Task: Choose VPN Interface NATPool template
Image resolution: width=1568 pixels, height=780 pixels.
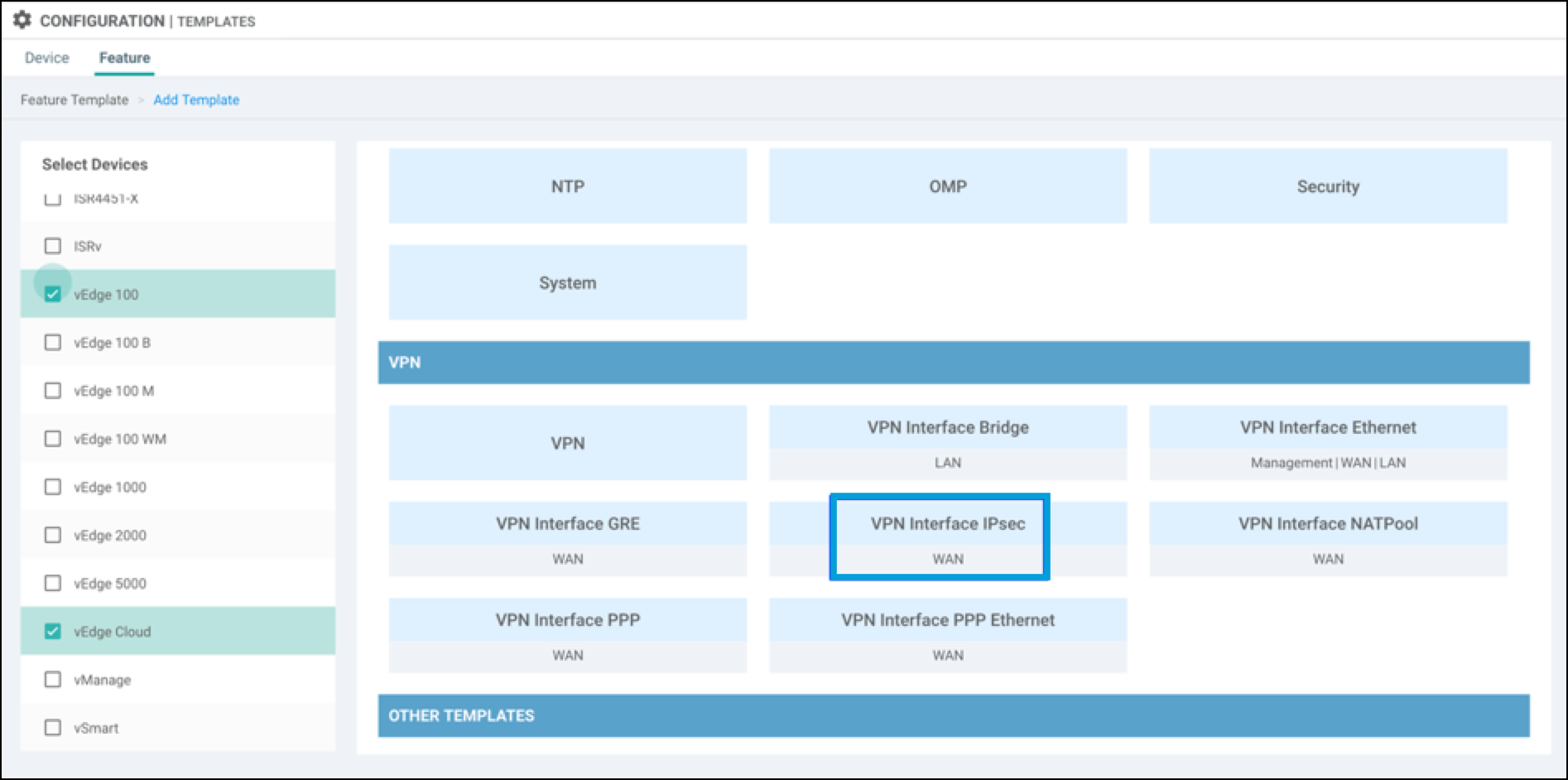Action: click(x=1328, y=539)
